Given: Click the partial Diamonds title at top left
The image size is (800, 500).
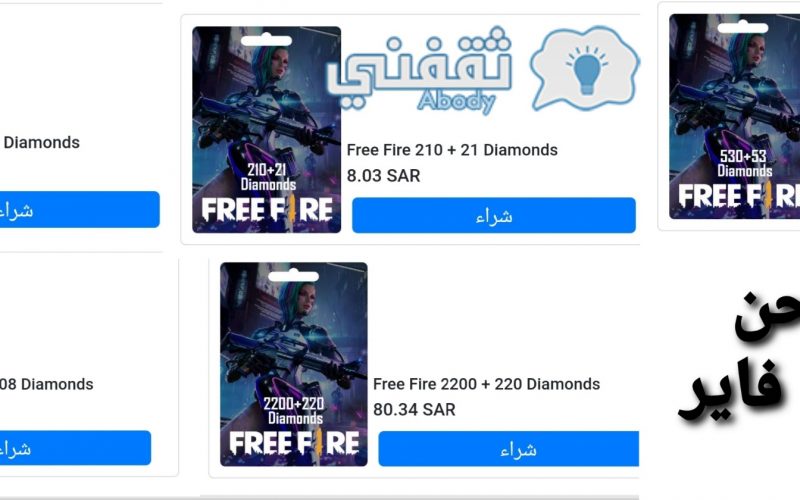Looking at the screenshot, I should click(41, 142).
